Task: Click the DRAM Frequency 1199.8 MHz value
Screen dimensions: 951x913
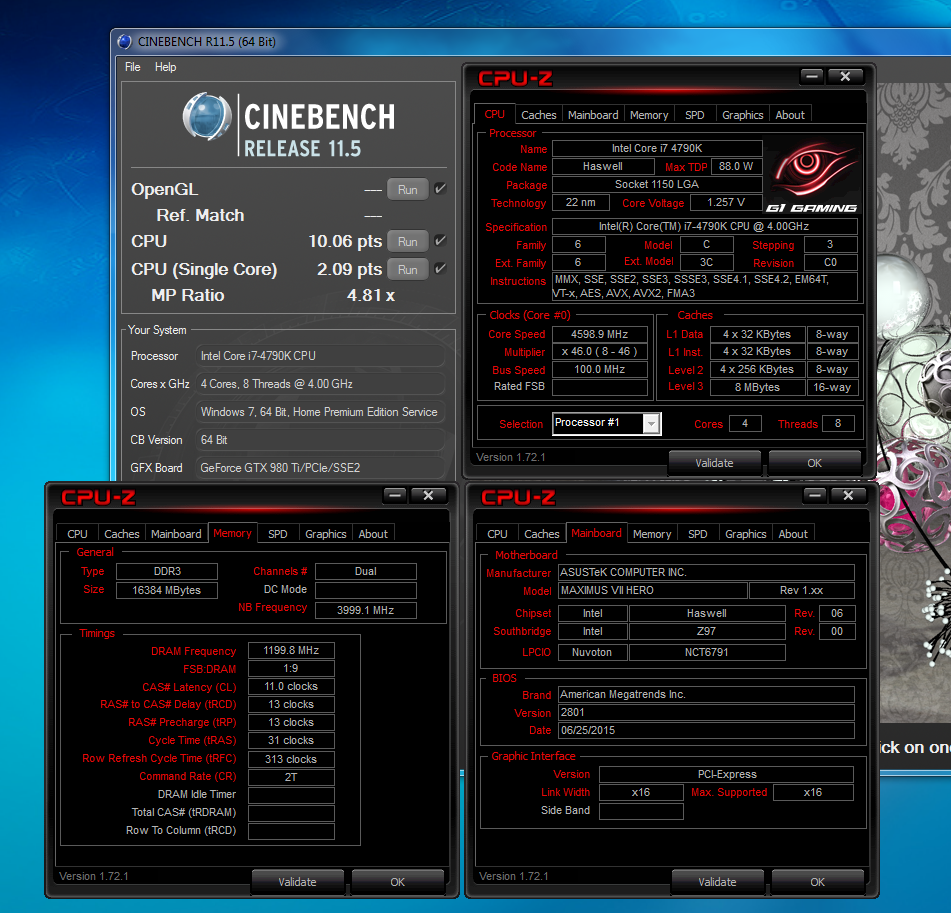Action: [291, 650]
